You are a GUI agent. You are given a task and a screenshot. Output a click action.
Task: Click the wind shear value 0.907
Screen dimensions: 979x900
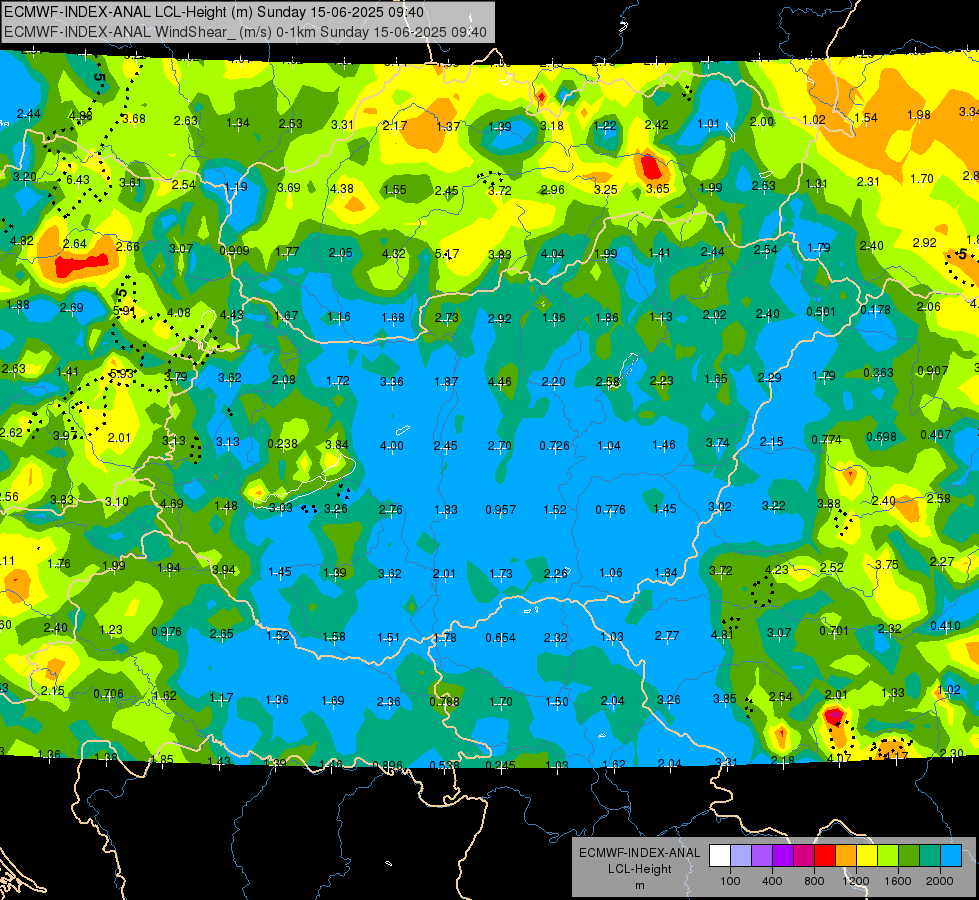point(933,371)
